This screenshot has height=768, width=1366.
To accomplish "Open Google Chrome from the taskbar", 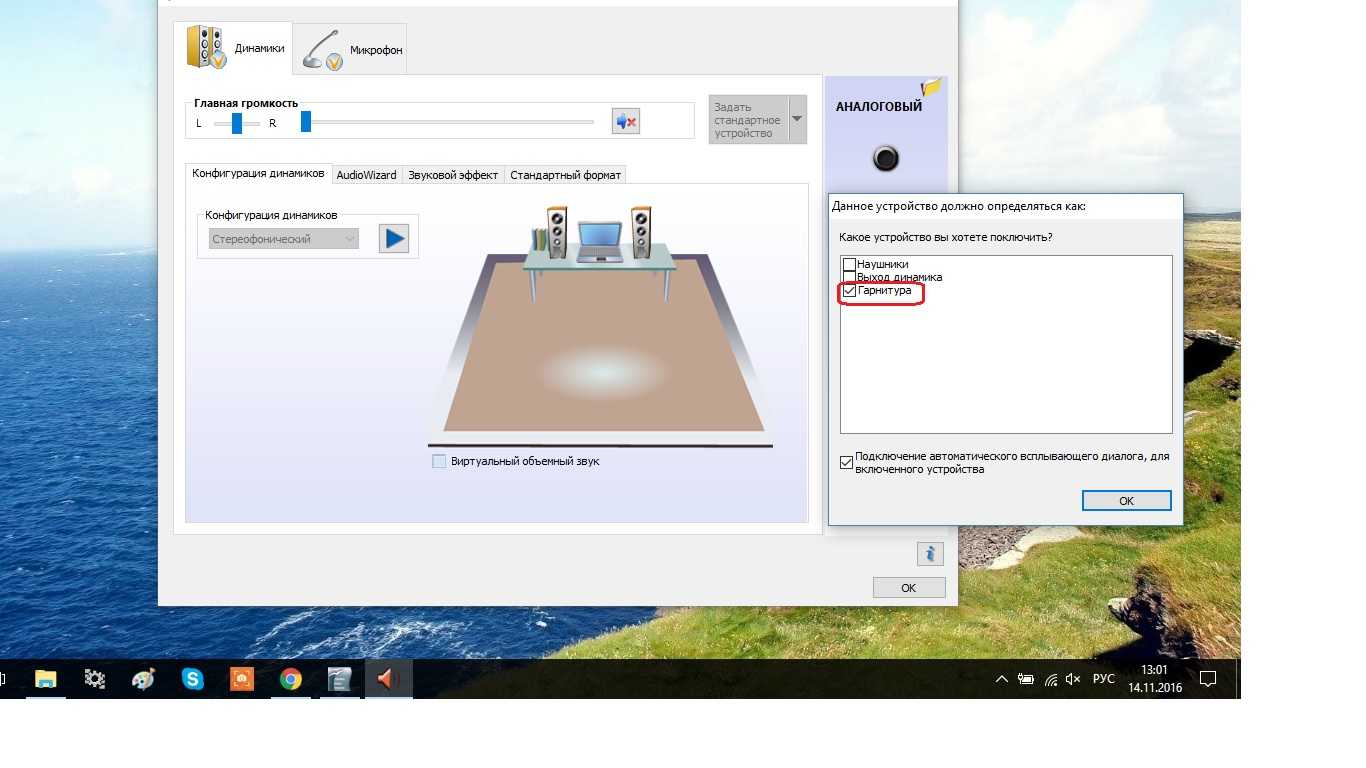I will point(291,679).
